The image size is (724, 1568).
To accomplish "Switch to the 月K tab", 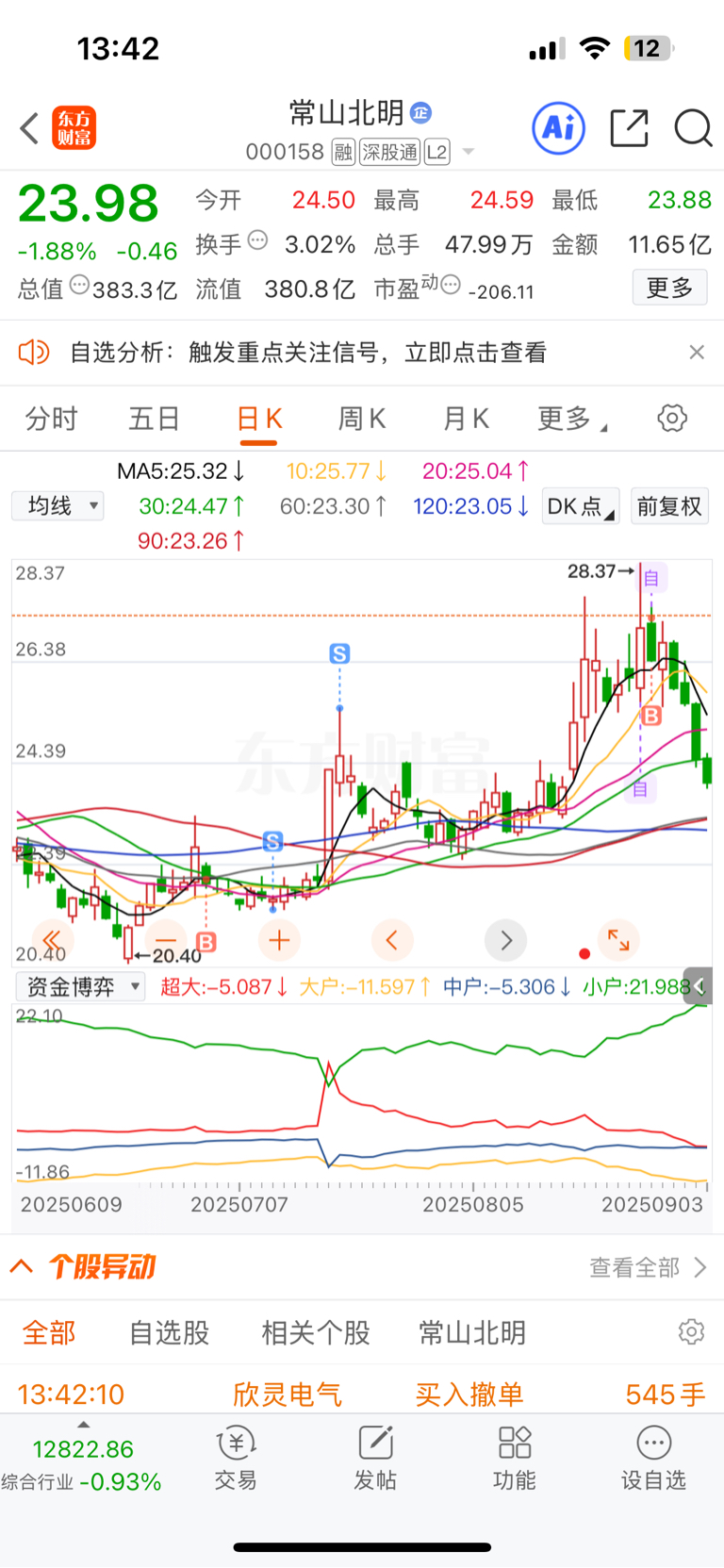I will click(466, 418).
